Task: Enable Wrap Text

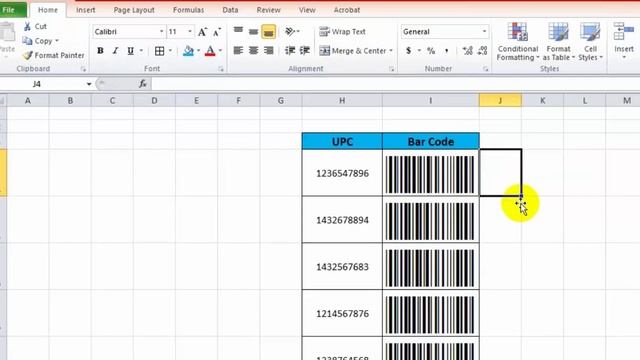Action: [x=342, y=31]
